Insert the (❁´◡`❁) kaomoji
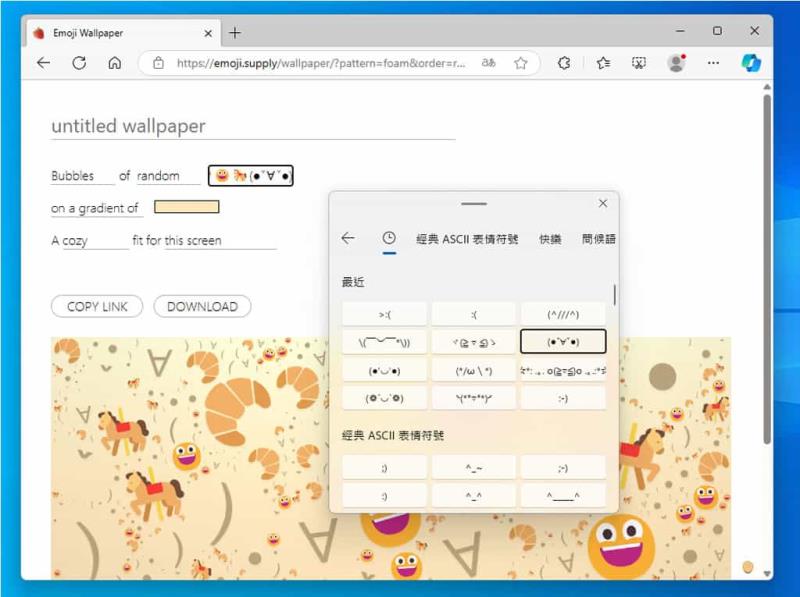This screenshot has width=800, height=597. coord(384,398)
